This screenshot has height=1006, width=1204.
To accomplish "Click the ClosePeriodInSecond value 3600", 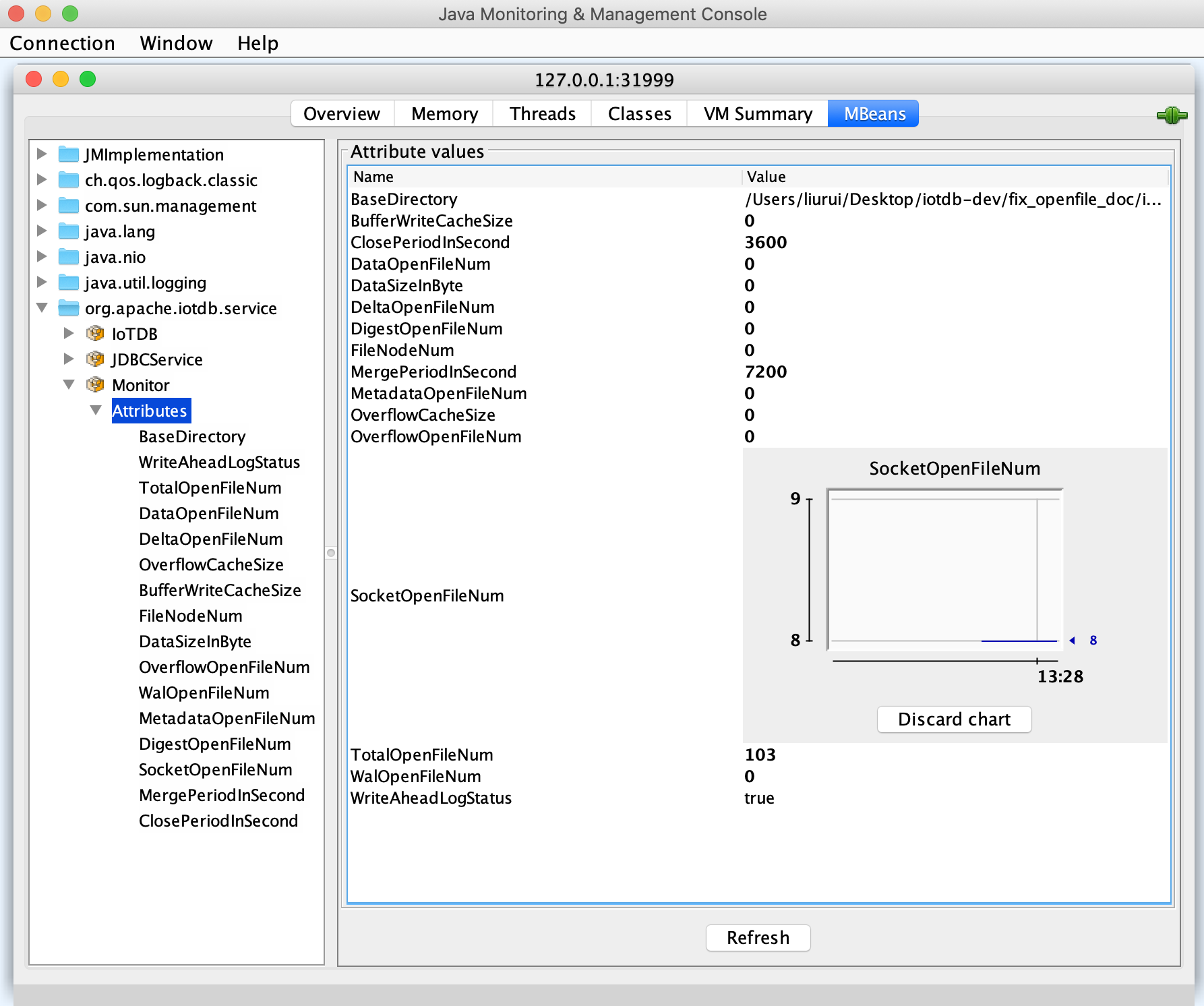I will (x=765, y=242).
